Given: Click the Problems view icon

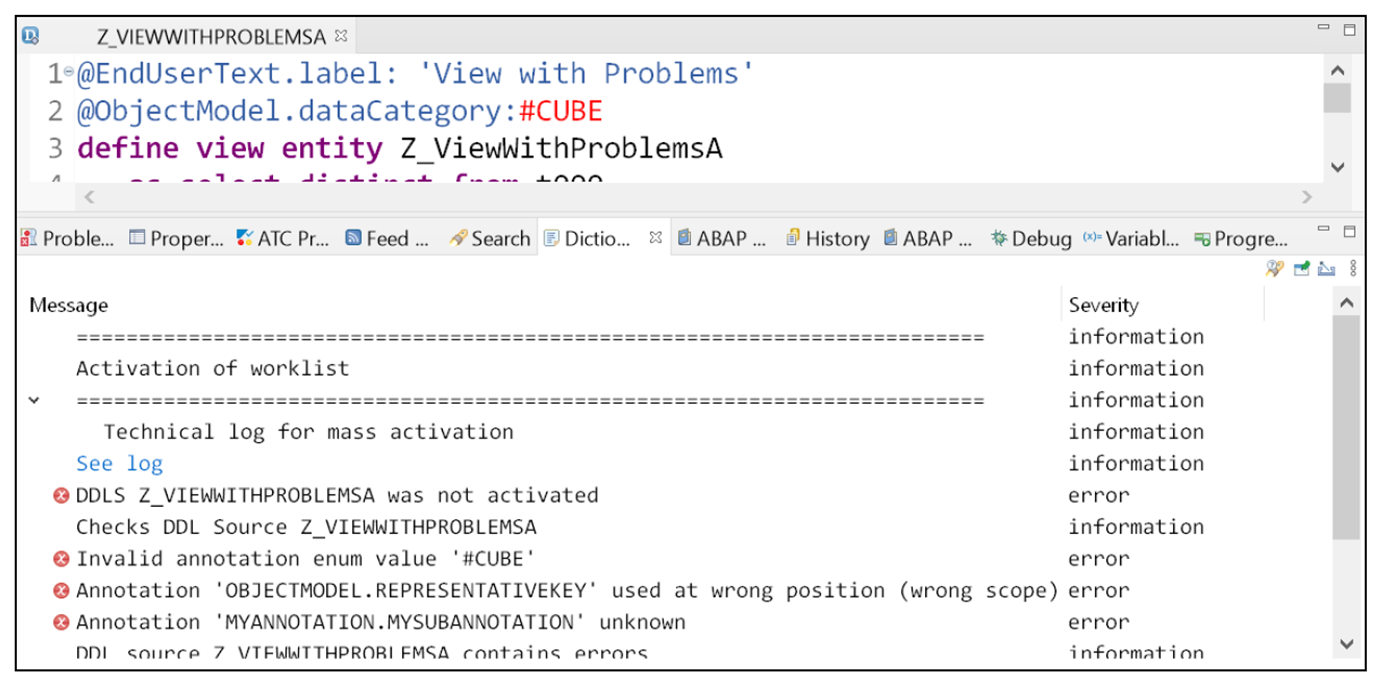Looking at the screenshot, I should [27, 238].
